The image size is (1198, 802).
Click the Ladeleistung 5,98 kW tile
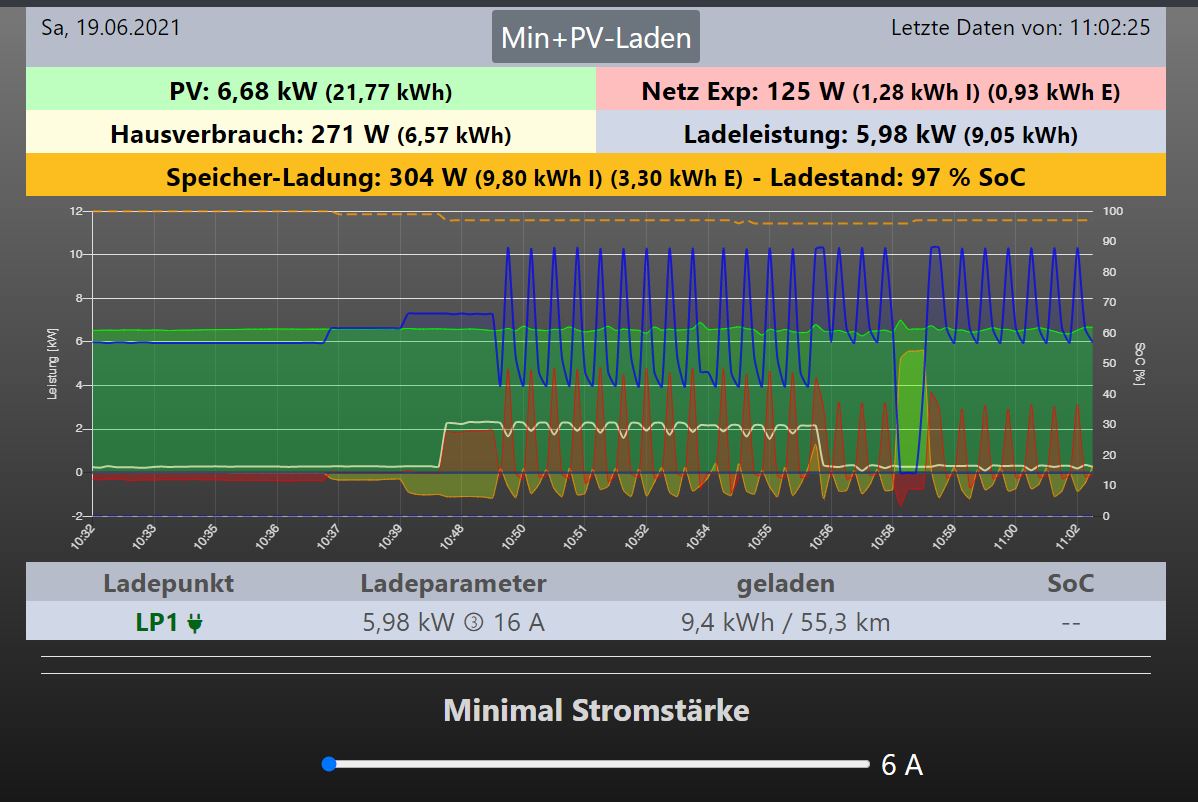tap(880, 134)
